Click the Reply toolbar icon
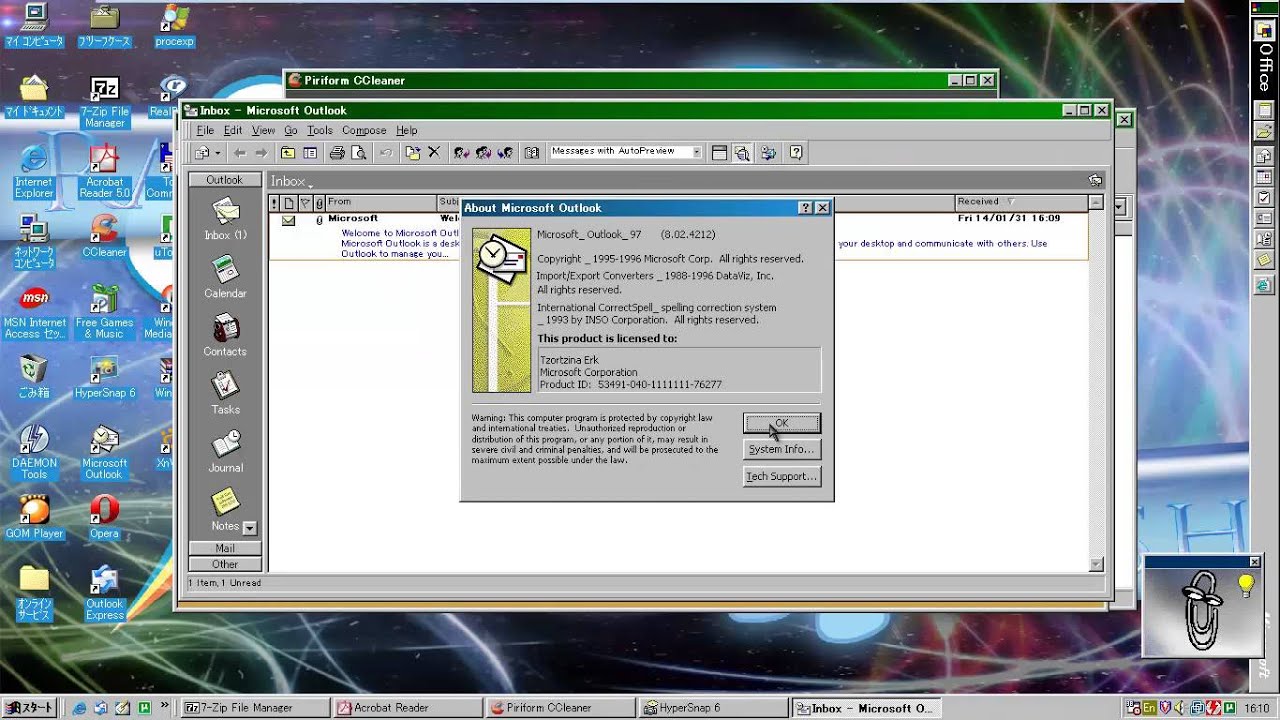 461,153
